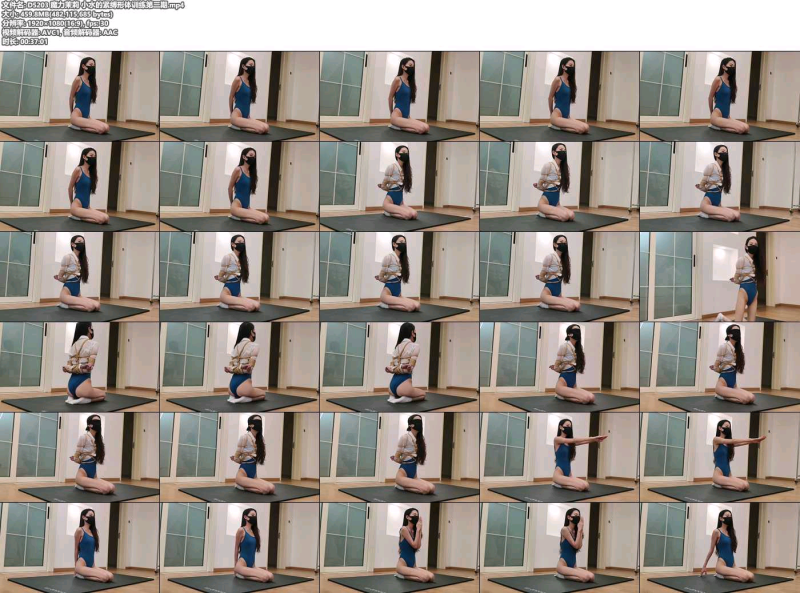Click the file size line showing 459.8MB
Viewport: 800px width, 593px height.
[57, 14]
